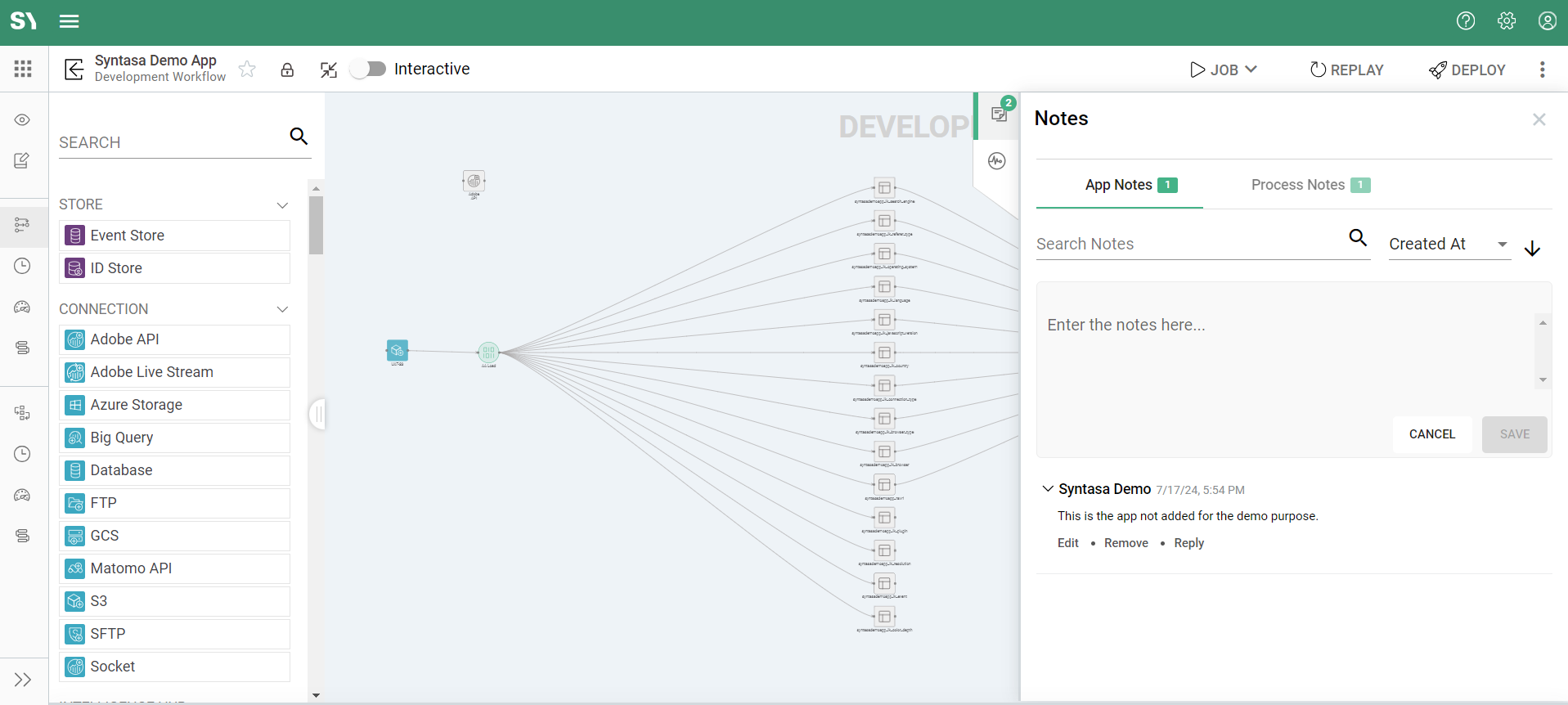Open the settings gear icon
The height and width of the screenshot is (705, 1568).
[x=1507, y=21]
